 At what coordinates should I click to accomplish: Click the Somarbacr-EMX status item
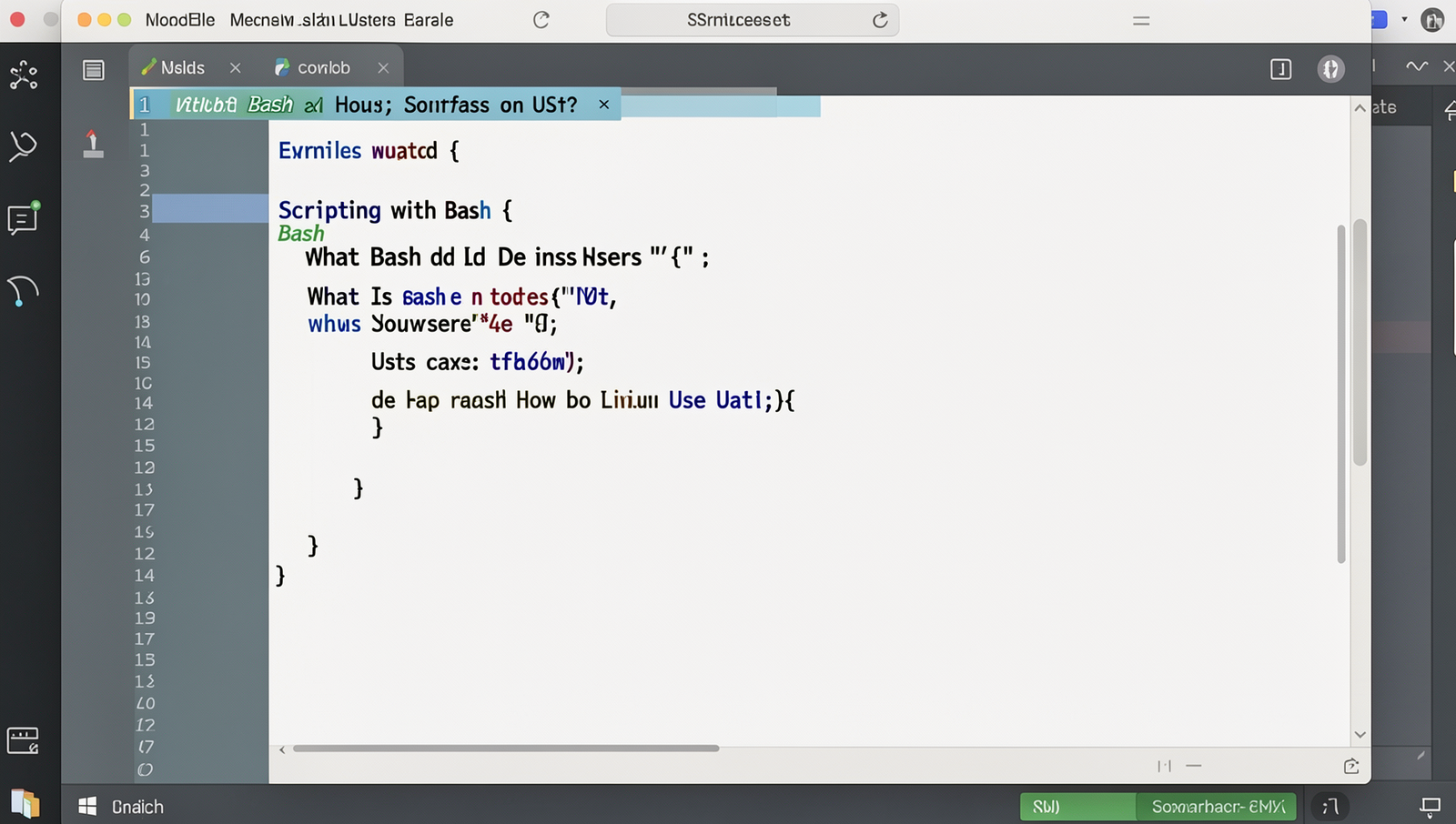1217,807
